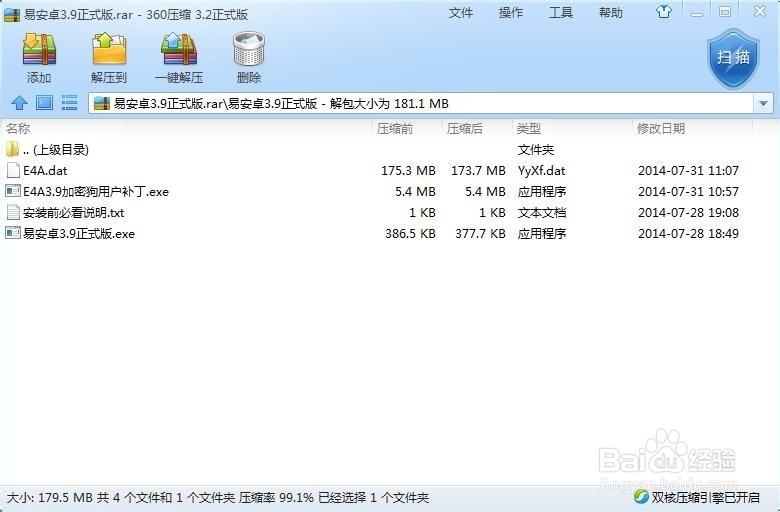Click the 2014-07-31 11:07 date cell
Screen dimensions: 780x512
(688, 171)
